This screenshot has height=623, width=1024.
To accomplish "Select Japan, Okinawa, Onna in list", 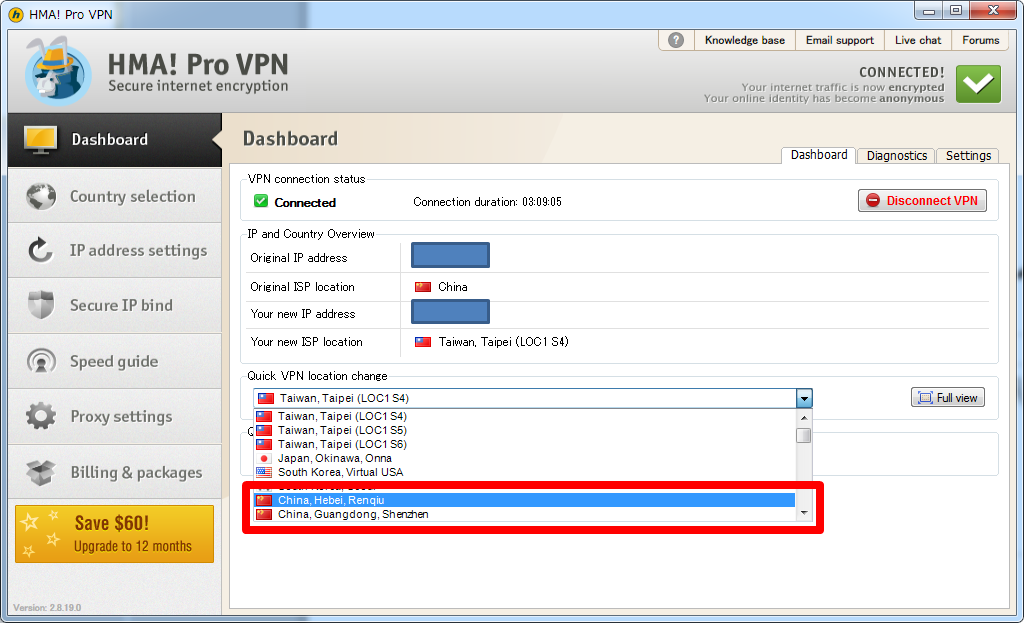I will [524, 458].
